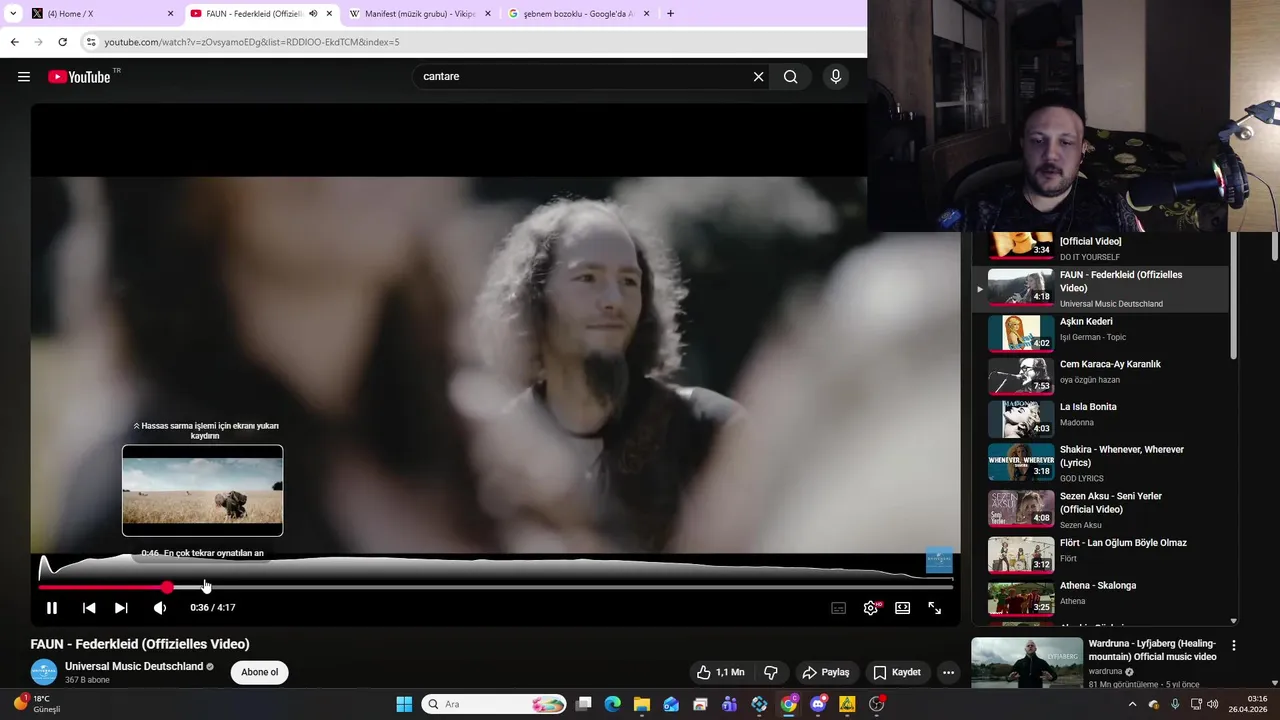This screenshot has width=1280, height=720.
Task: Click the seek preview thumbnail above the timeline
Action: (x=203, y=491)
